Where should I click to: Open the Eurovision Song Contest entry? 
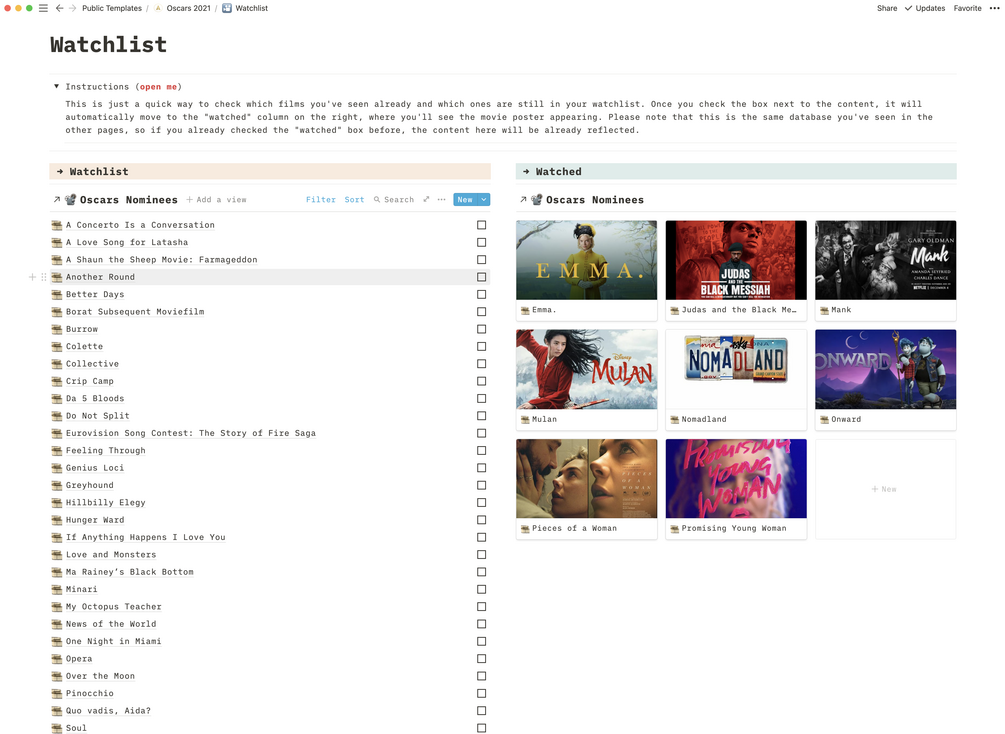[191, 433]
